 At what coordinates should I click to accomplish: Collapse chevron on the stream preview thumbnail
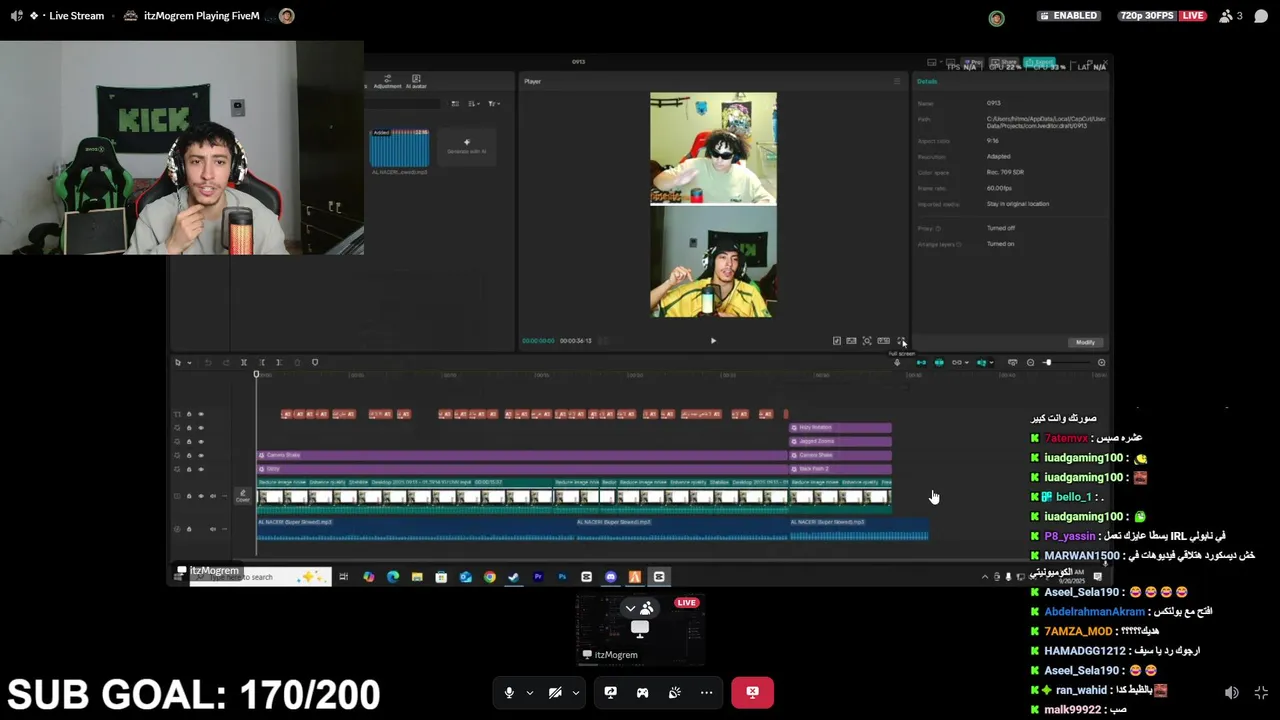(x=630, y=608)
